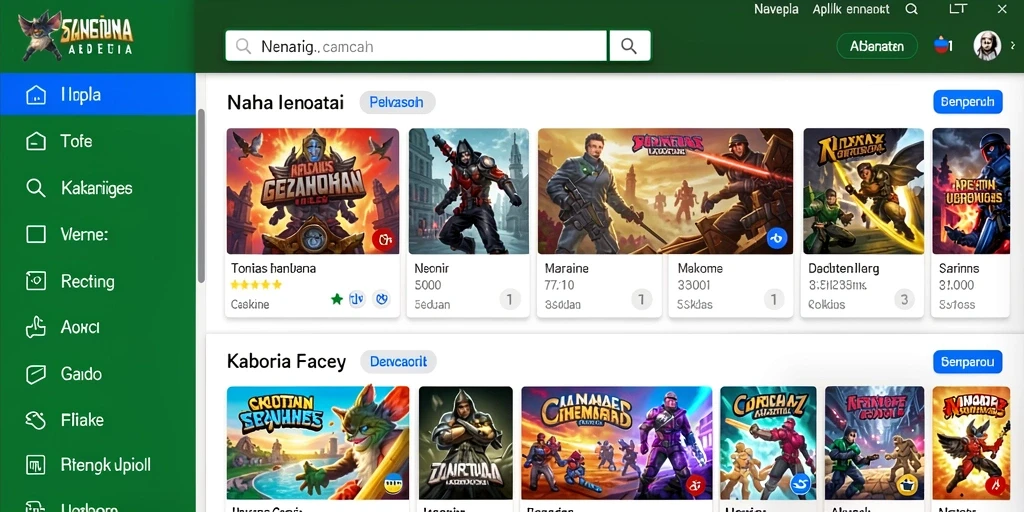
Task: Click the blue badge on the Maraine banner
Action: pos(776,239)
